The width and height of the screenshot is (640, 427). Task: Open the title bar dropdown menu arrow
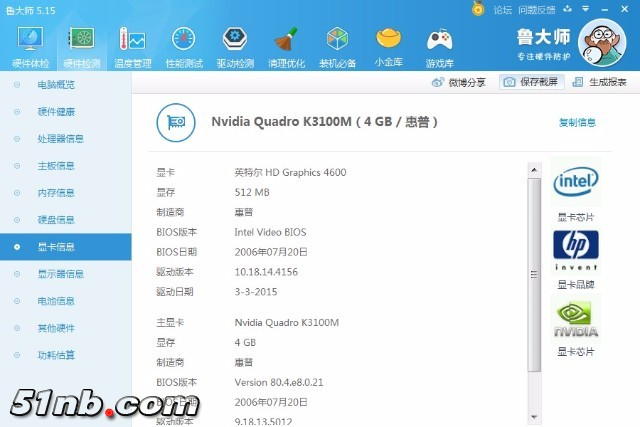tap(586, 9)
